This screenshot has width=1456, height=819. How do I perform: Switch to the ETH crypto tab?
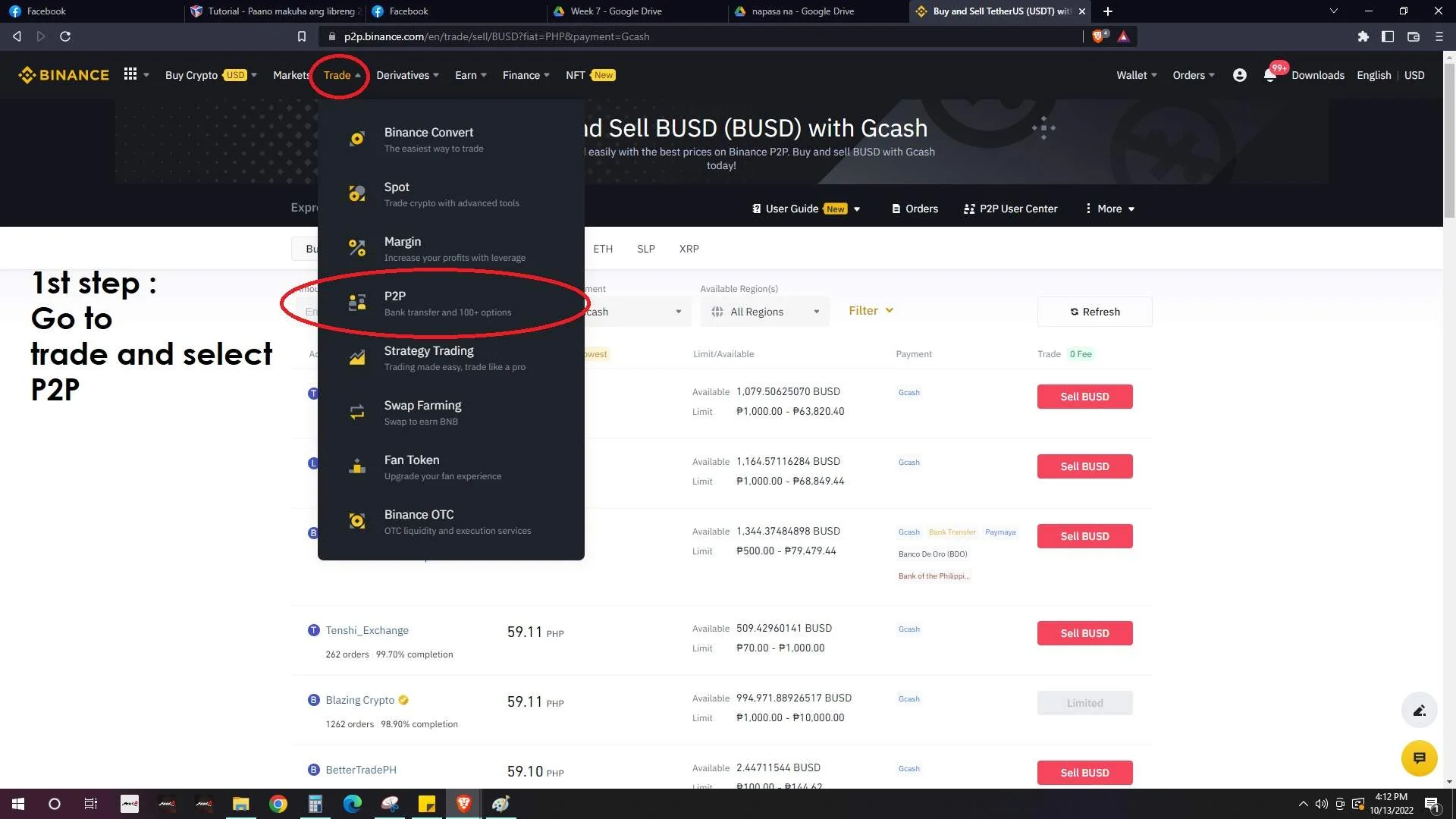[603, 249]
